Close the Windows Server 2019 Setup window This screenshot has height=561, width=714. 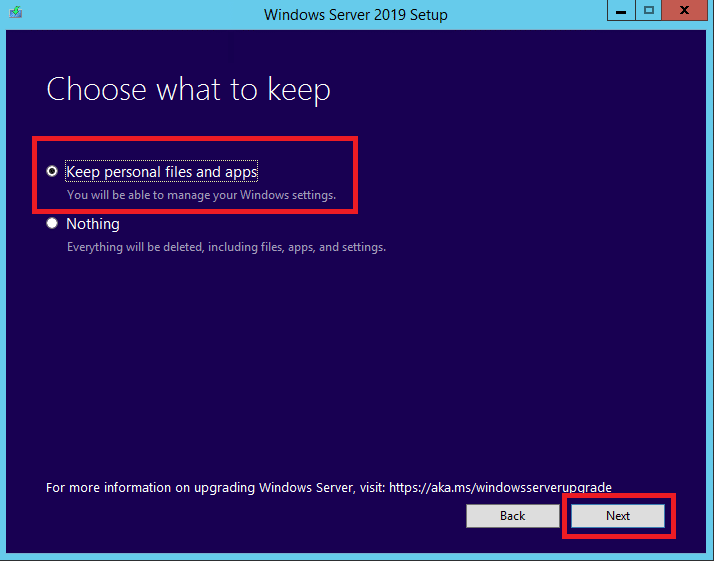[x=684, y=10]
